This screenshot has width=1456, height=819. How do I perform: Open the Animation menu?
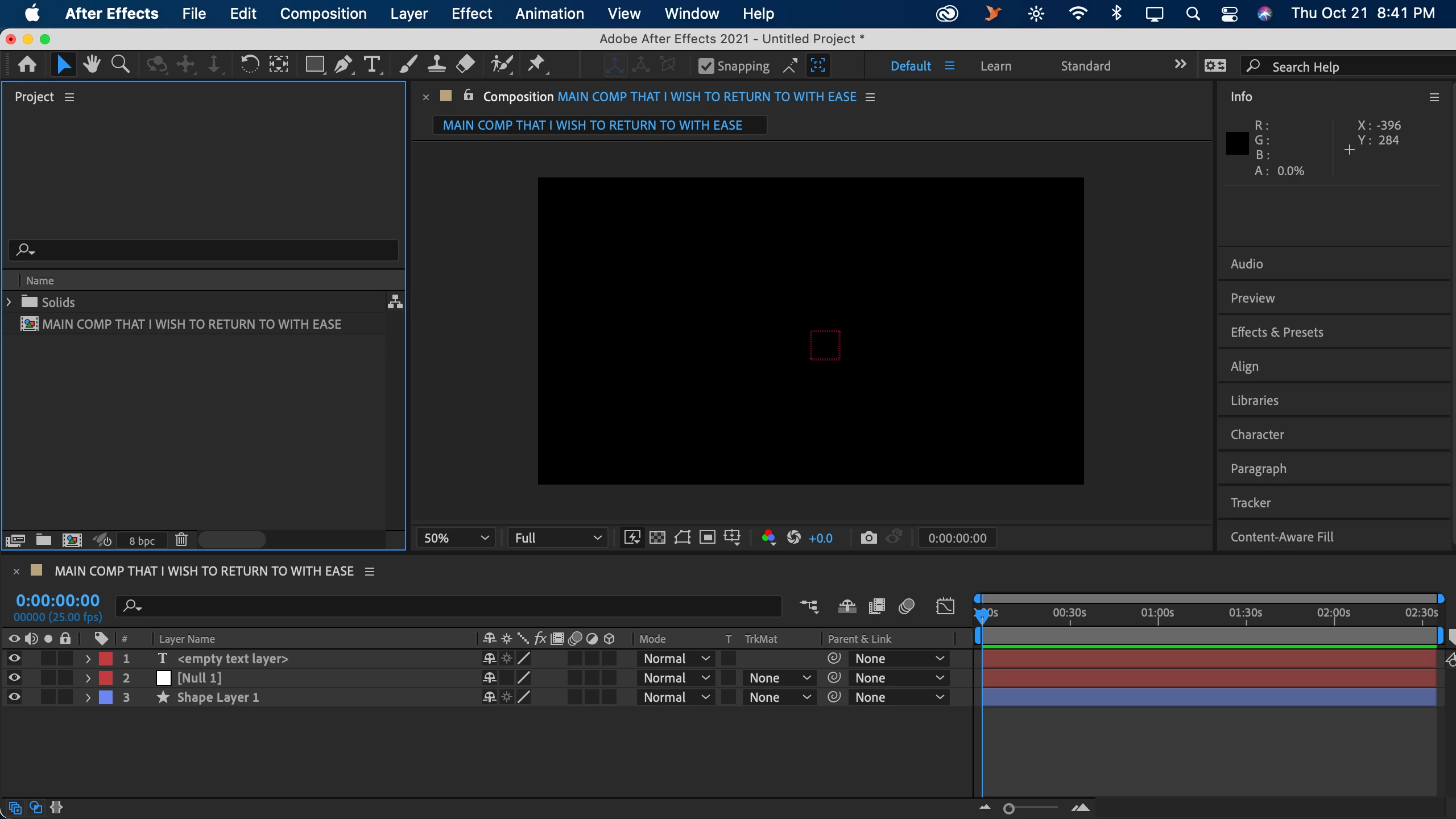pyautogui.click(x=549, y=14)
